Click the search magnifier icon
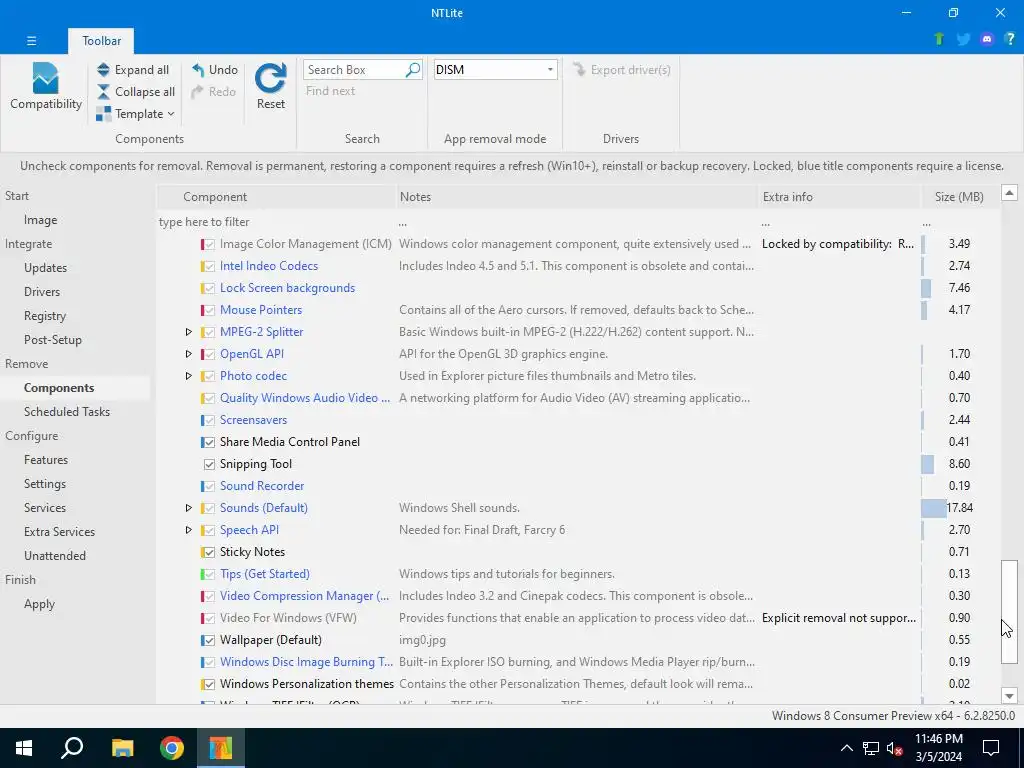 pos(413,70)
